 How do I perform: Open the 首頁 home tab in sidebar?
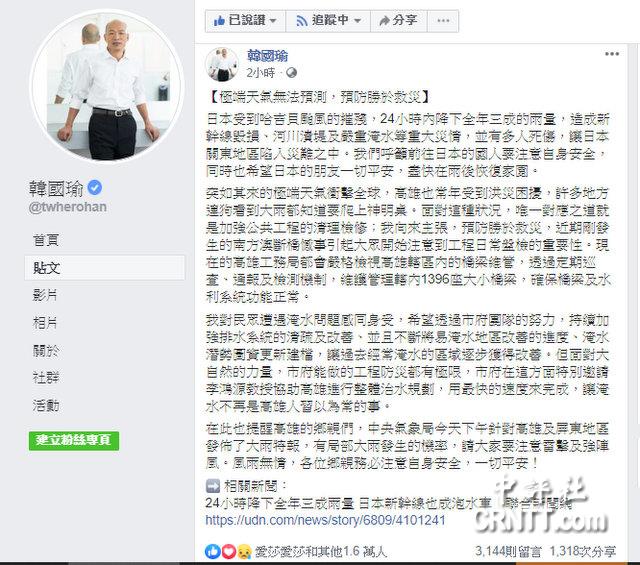click(x=46, y=240)
